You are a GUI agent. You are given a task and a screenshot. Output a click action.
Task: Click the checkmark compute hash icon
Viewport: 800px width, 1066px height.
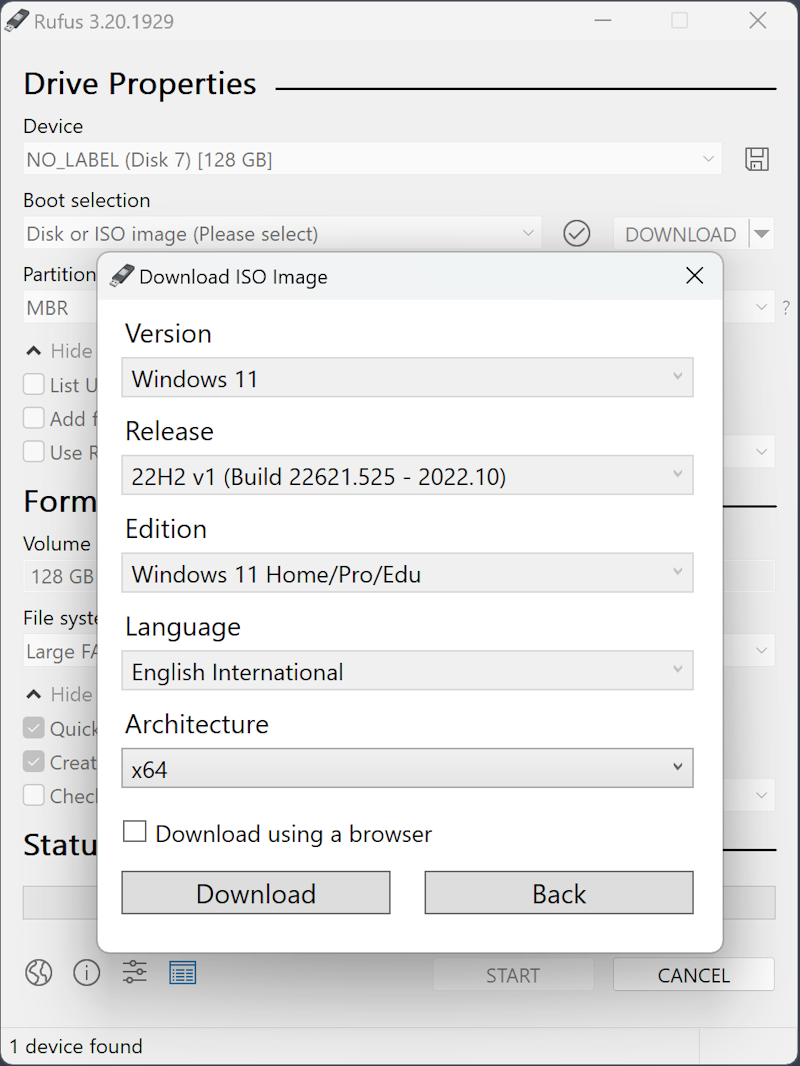click(577, 234)
